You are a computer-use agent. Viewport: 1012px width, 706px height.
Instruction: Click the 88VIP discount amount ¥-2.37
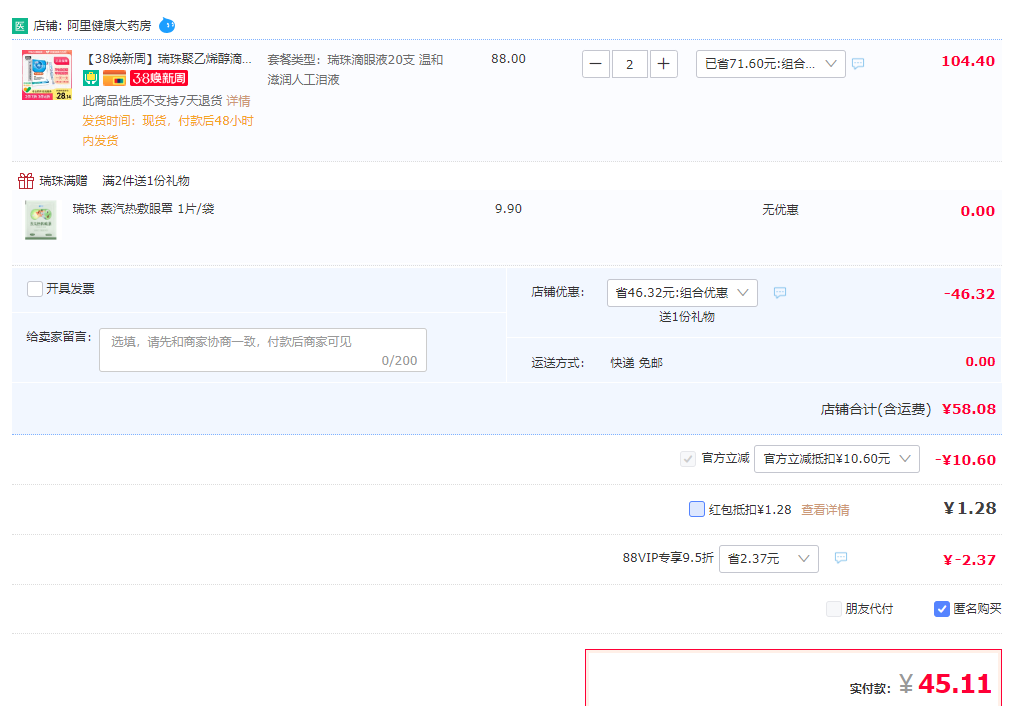[x=969, y=560]
